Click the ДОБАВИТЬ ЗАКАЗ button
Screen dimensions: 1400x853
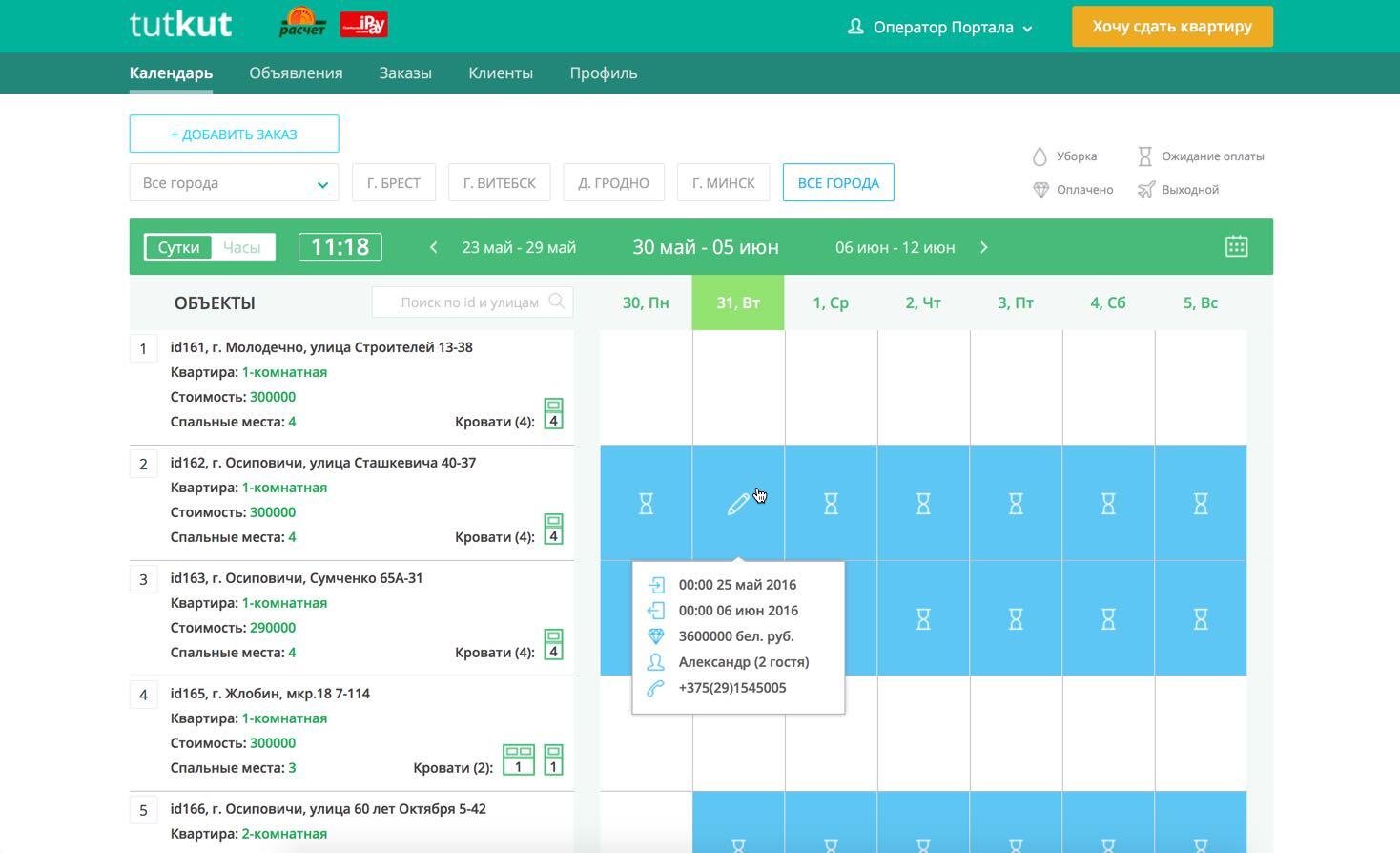click(234, 134)
